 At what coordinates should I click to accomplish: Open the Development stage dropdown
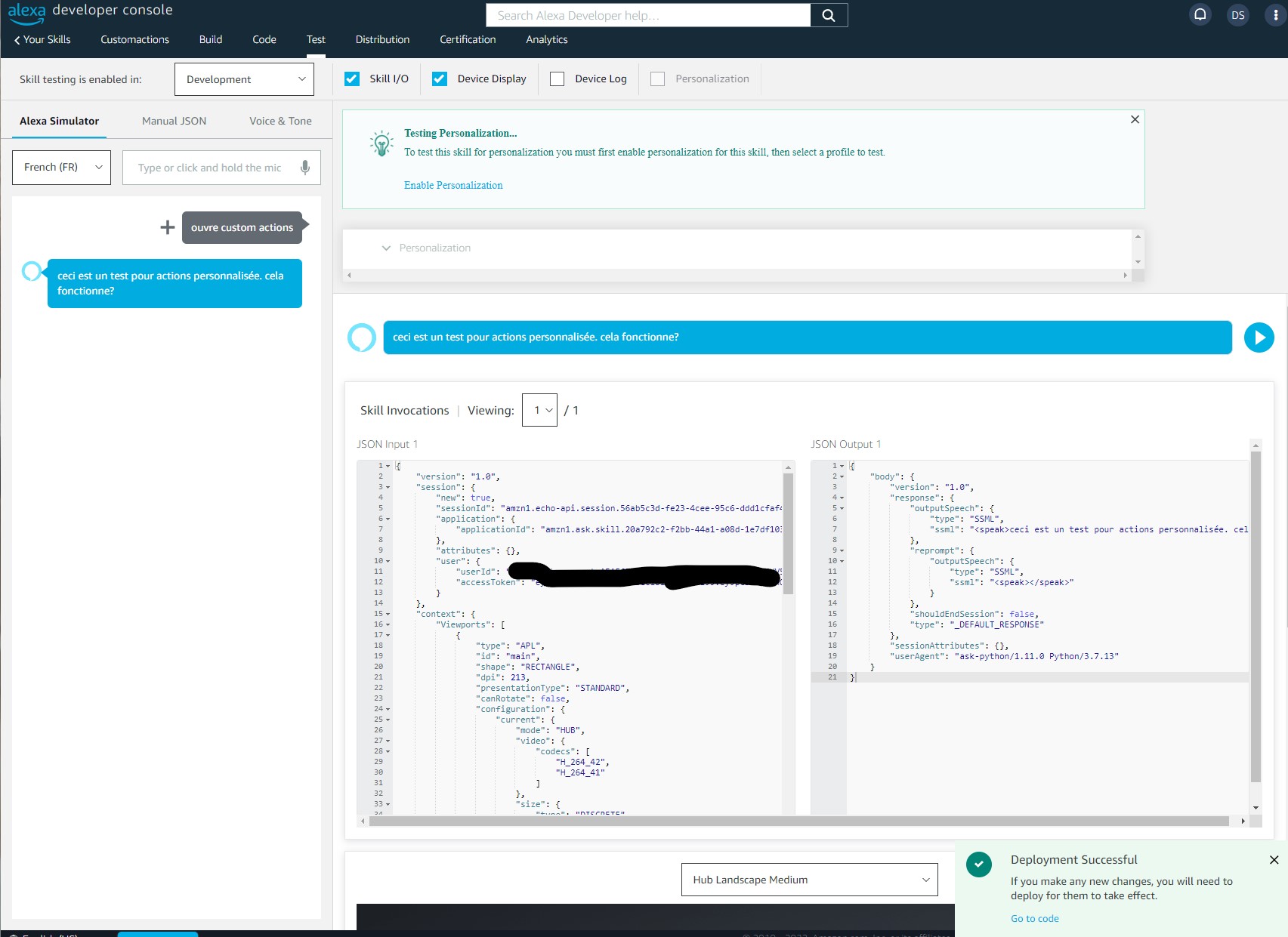tap(244, 79)
